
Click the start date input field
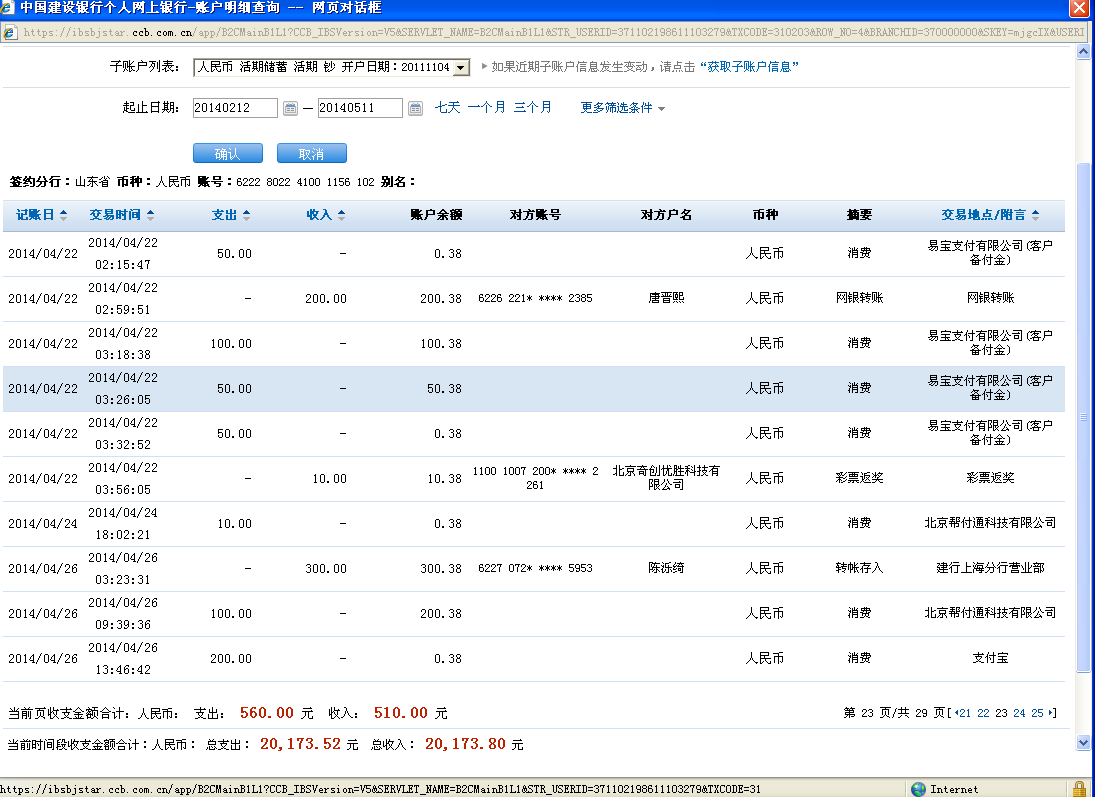click(x=235, y=108)
